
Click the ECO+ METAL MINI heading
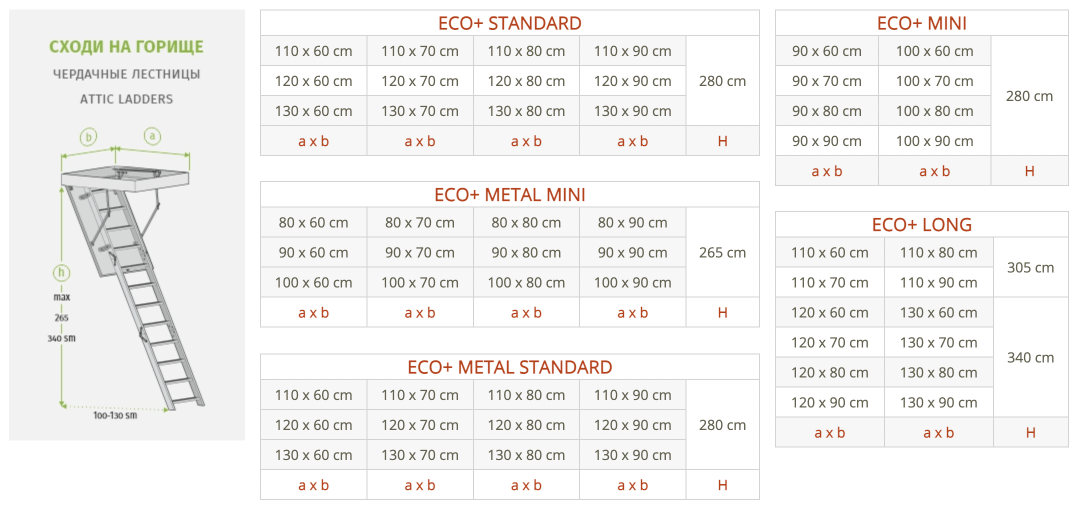(510, 195)
